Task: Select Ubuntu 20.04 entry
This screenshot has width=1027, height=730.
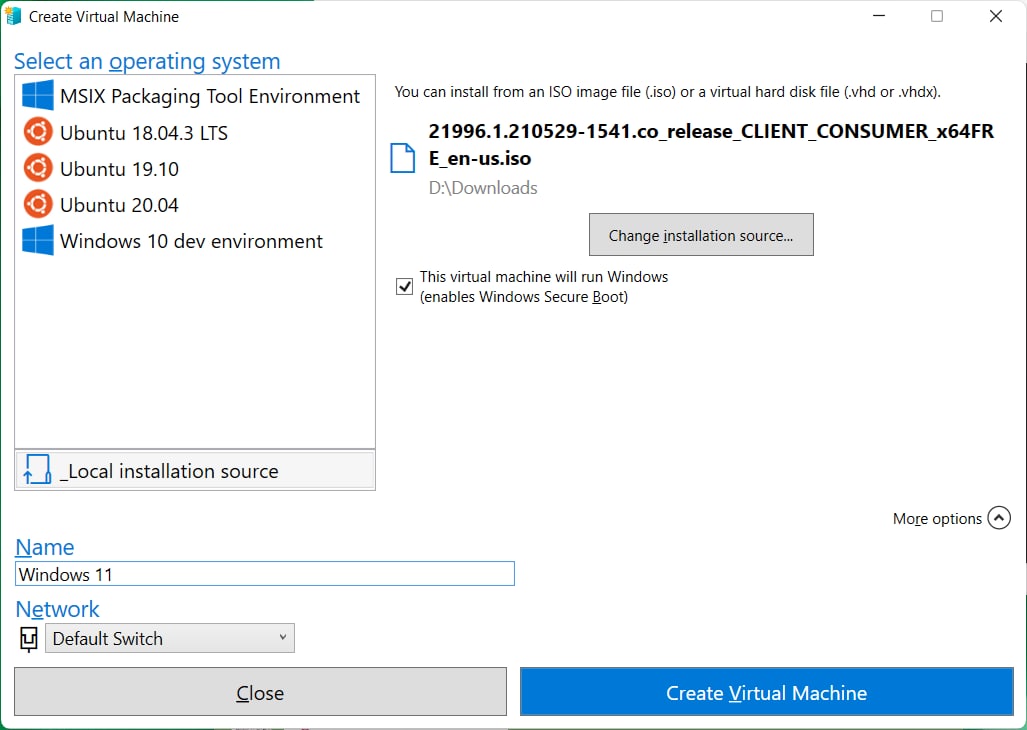Action: (195, 204)
